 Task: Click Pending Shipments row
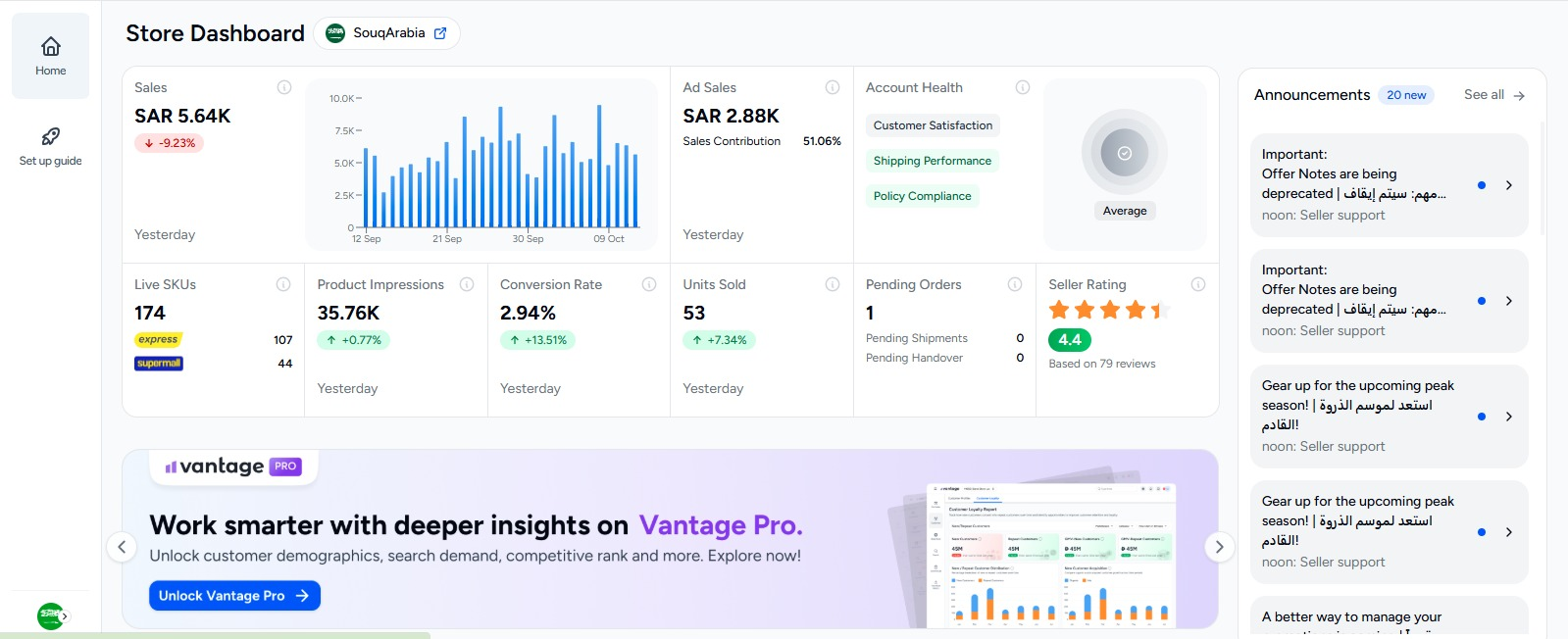pos(944,338)
